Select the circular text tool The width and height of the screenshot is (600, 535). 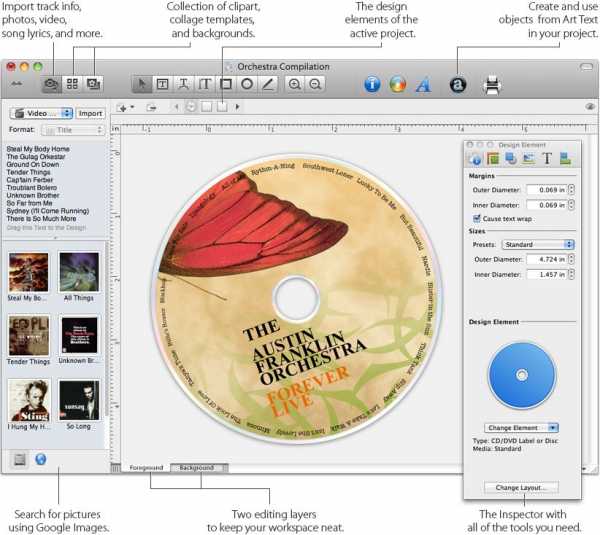[184, 84]
